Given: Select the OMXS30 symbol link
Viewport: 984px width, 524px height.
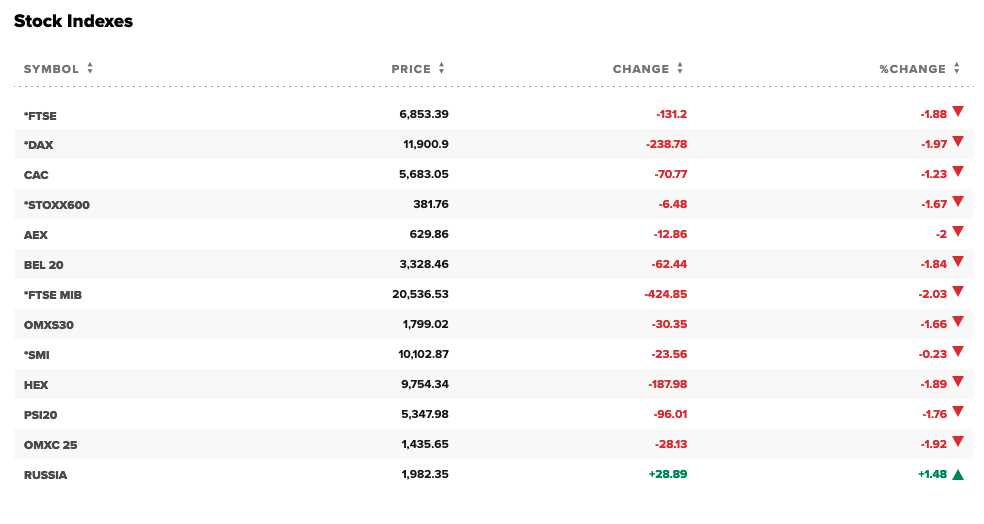Looking at the screenshot, I should click(x=48, y=325).
